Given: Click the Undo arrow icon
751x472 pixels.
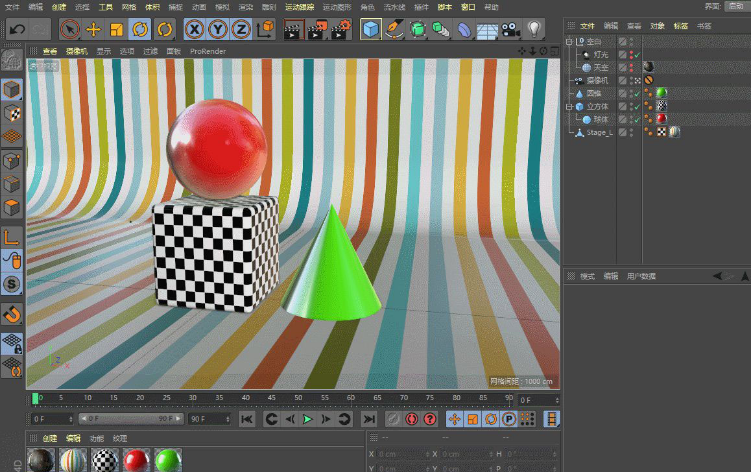Looking at the screenshot, I should pyautogui.click(x=17, y=29).
